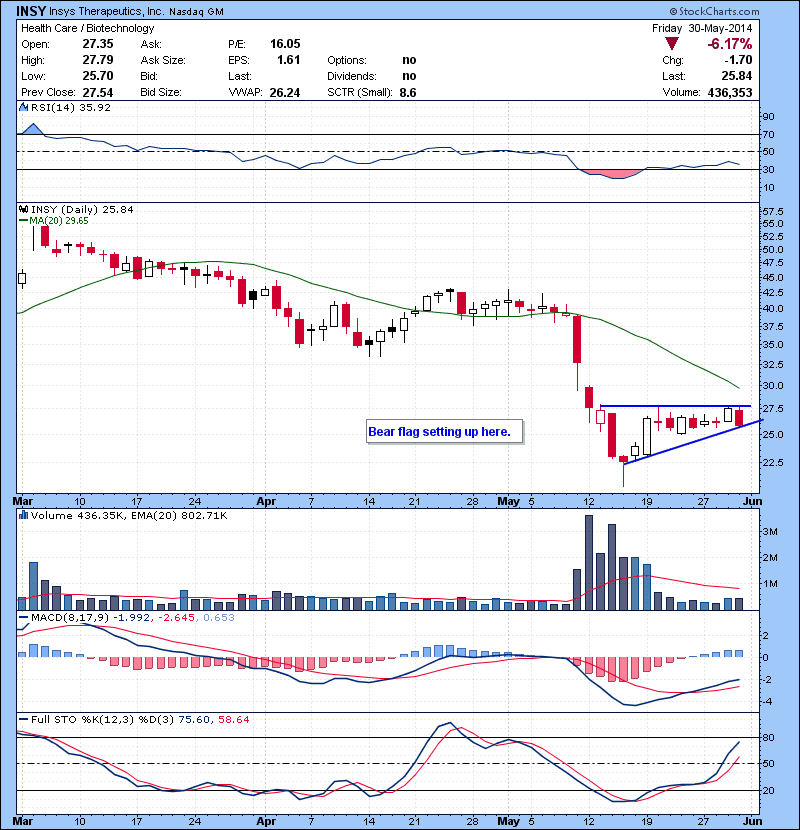
Task: Select the P/E value 16.05
Action: pyautogui.click(x=285, y=44)
